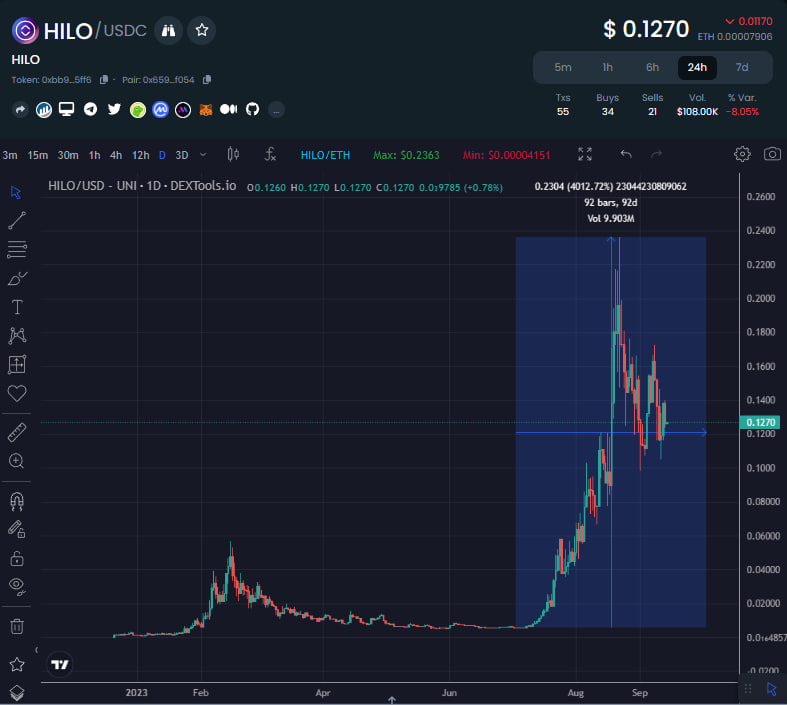Viewport: 787px width, 705px height.
Task: Set chart interval to 4h
Action: [x=116, y=155]
